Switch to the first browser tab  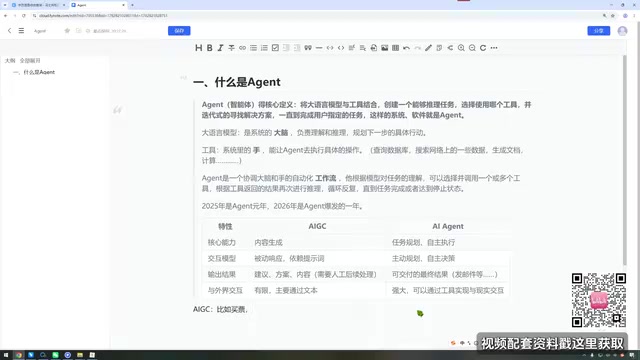coord(38,5)
